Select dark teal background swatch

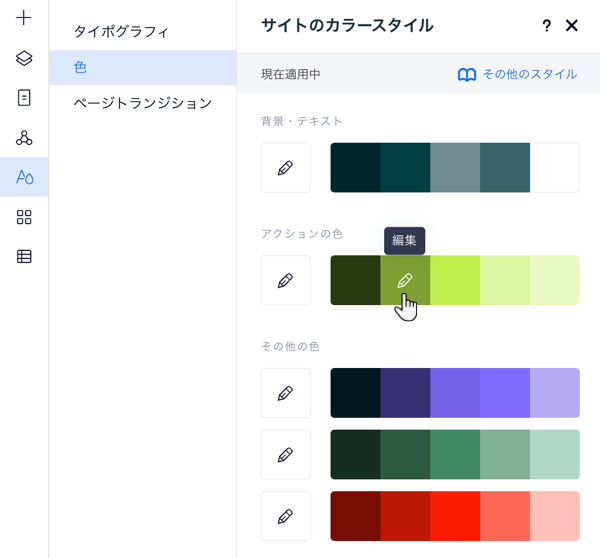405,168
